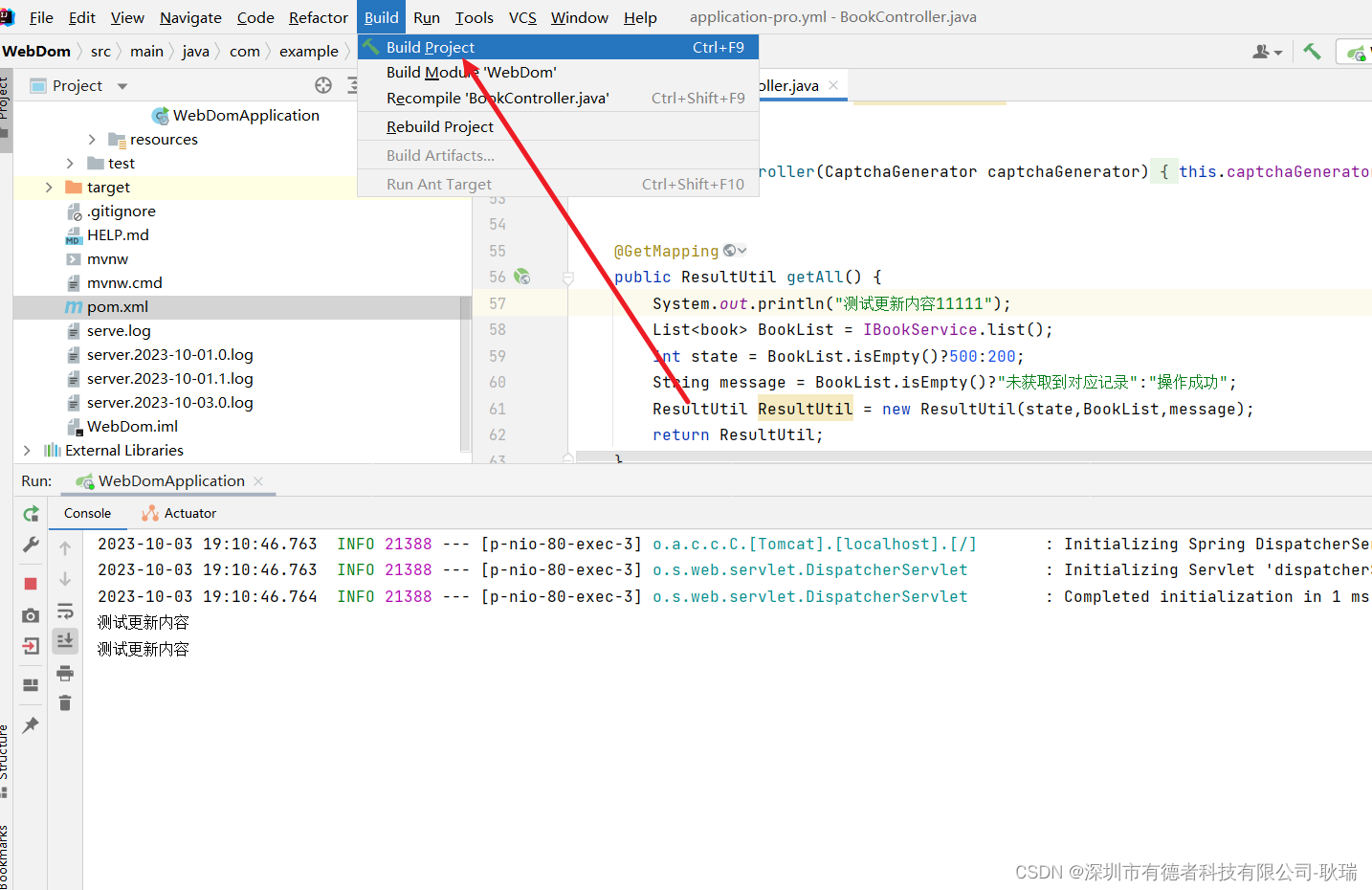
Task: Expand the resources folder
Action: [x=92, y=140]
